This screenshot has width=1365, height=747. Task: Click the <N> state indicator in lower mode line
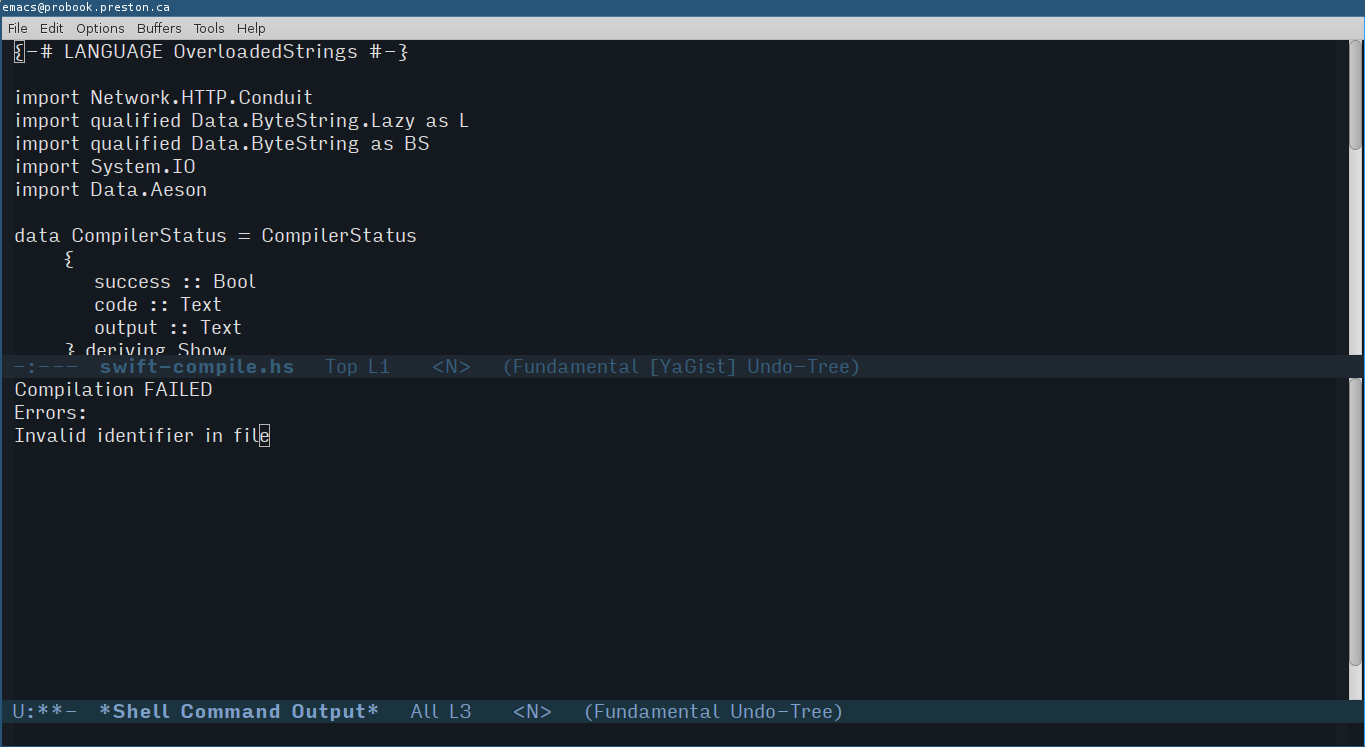click(532, 712)
